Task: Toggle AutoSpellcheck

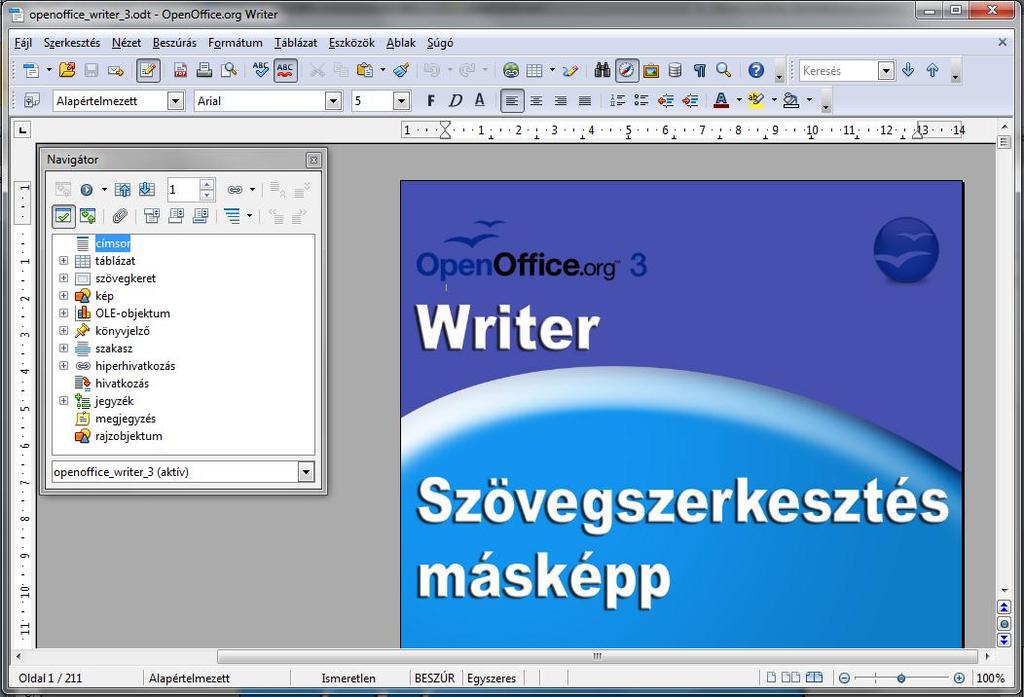Action: [x=285, y=70]
